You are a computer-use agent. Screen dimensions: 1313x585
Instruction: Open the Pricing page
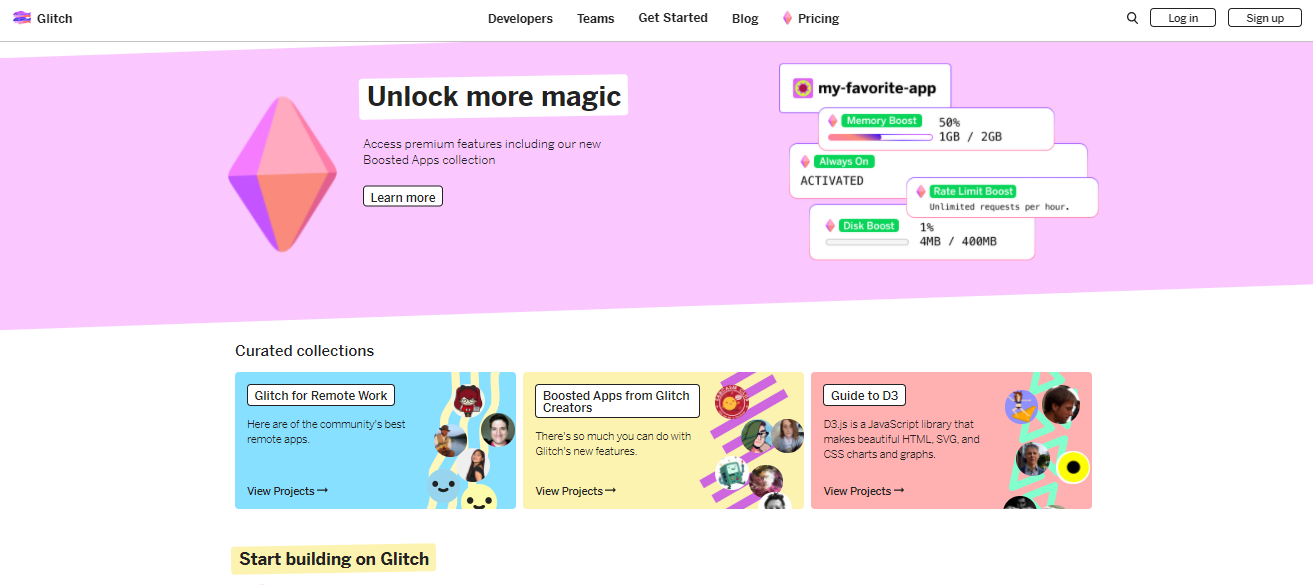(x=818, y=18)
